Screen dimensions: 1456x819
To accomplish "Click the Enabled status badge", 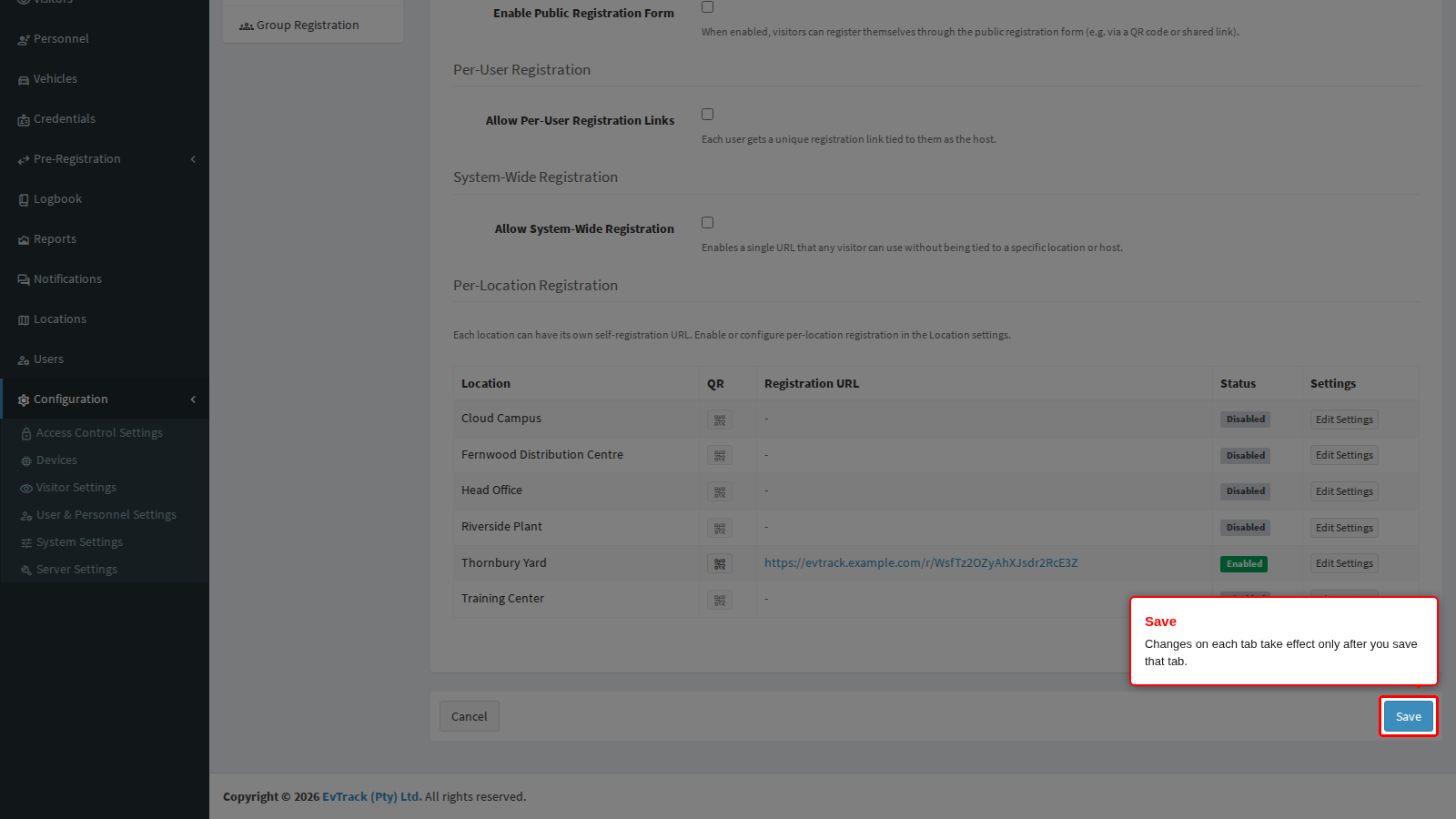I will pos(1244,564).
